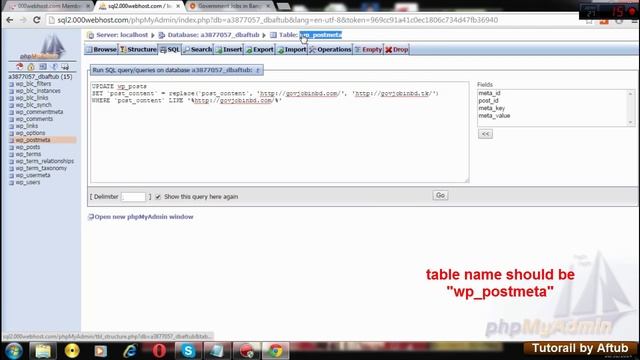Open Skype from the taskbar

point(188,351)
